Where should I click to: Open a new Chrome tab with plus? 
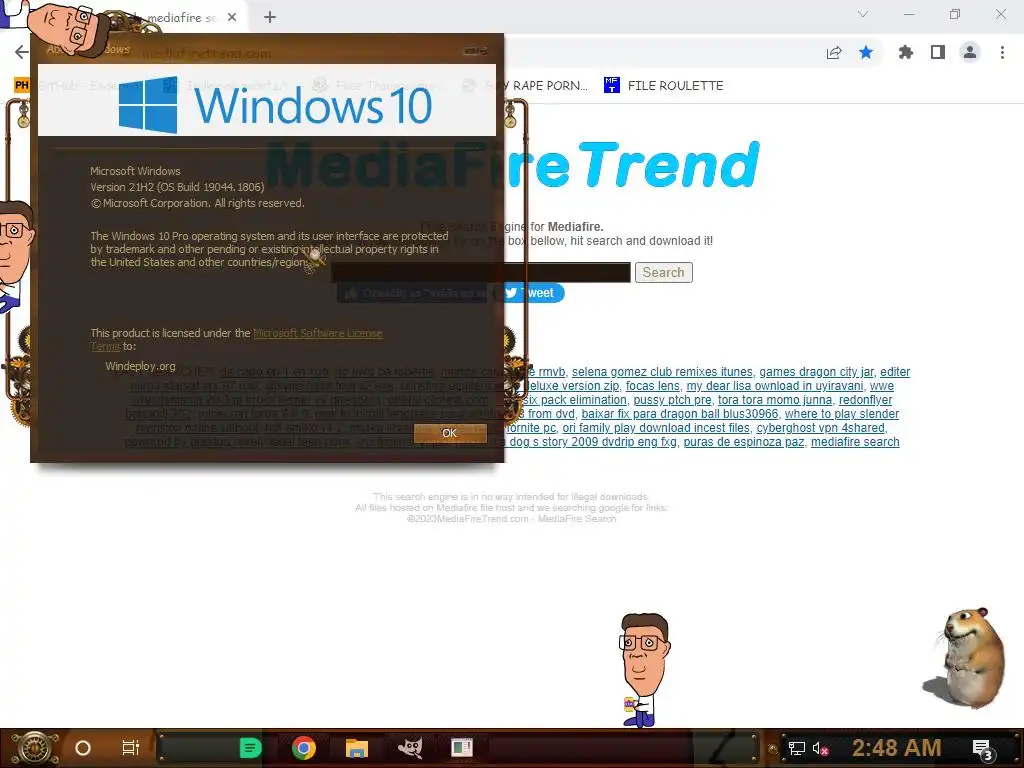(270, 18)
